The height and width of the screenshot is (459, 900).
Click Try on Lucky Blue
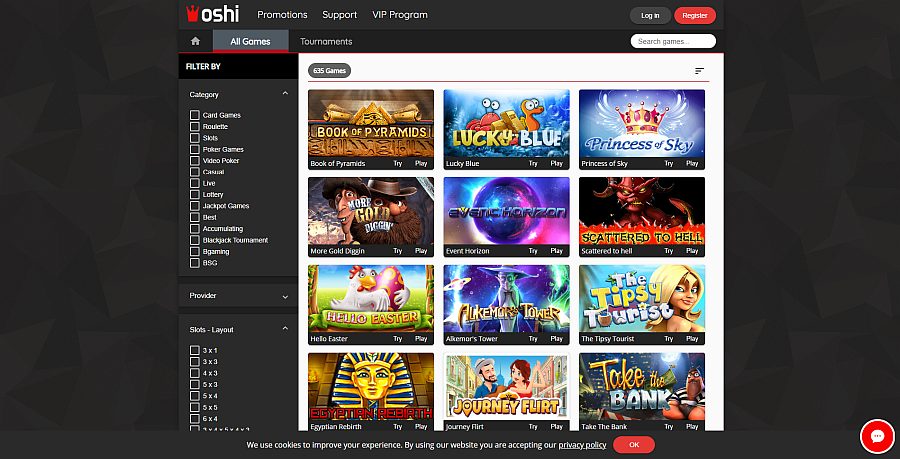click(533, 164)
